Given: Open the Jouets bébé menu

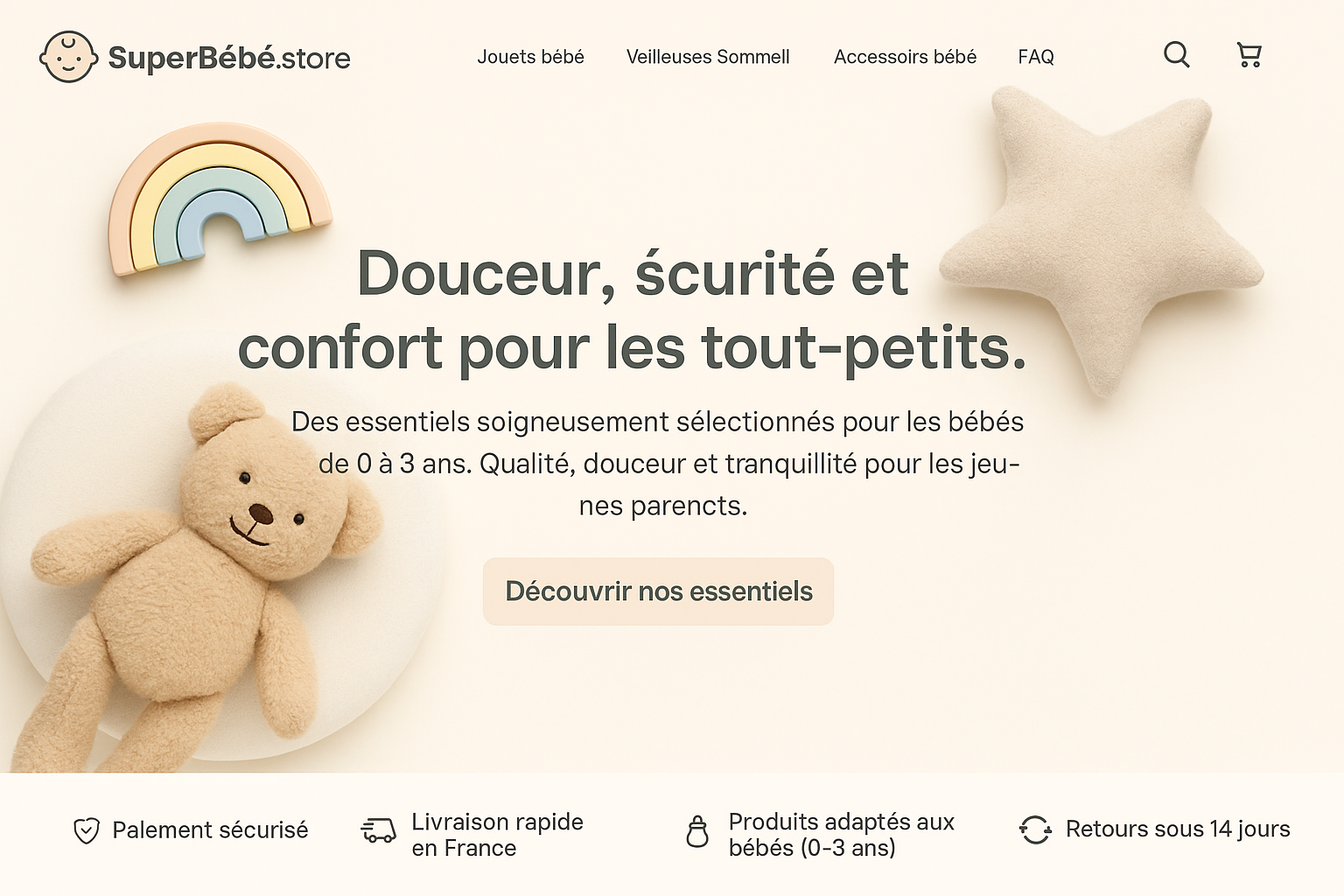Looking at the screenshot, I should pos(530,57).
